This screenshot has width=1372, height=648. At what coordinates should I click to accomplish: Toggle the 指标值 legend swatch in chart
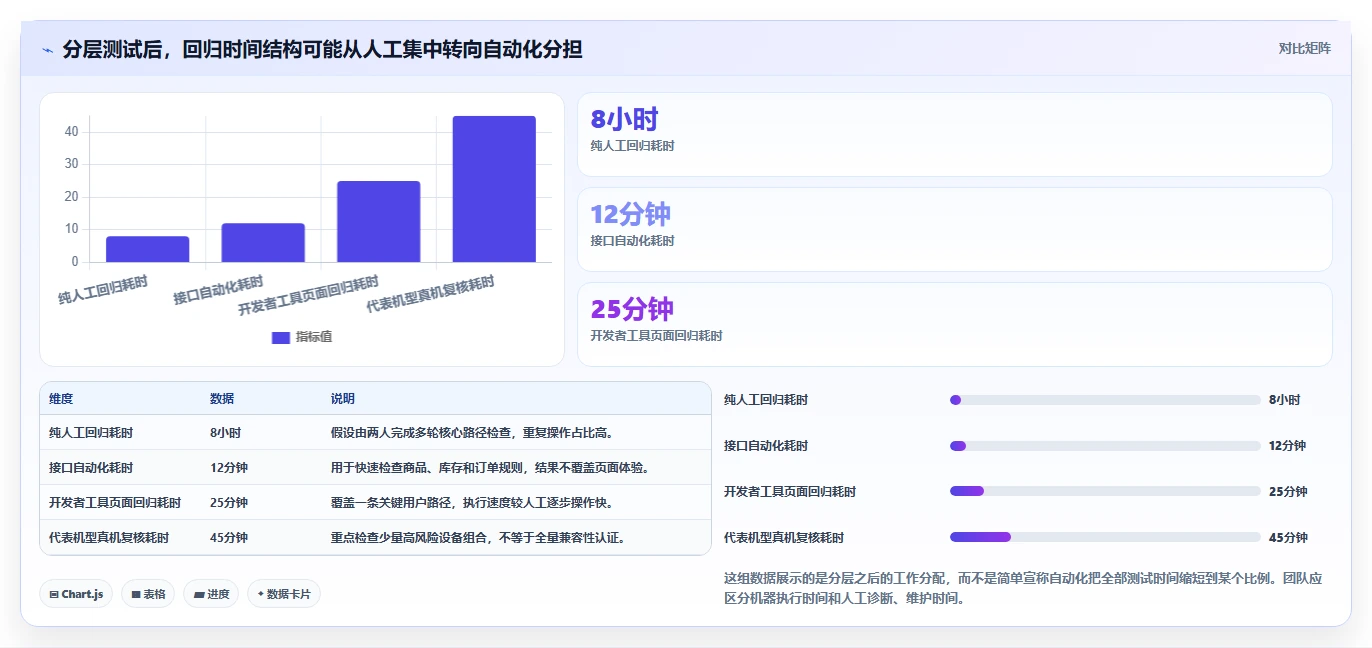[281, 338]
